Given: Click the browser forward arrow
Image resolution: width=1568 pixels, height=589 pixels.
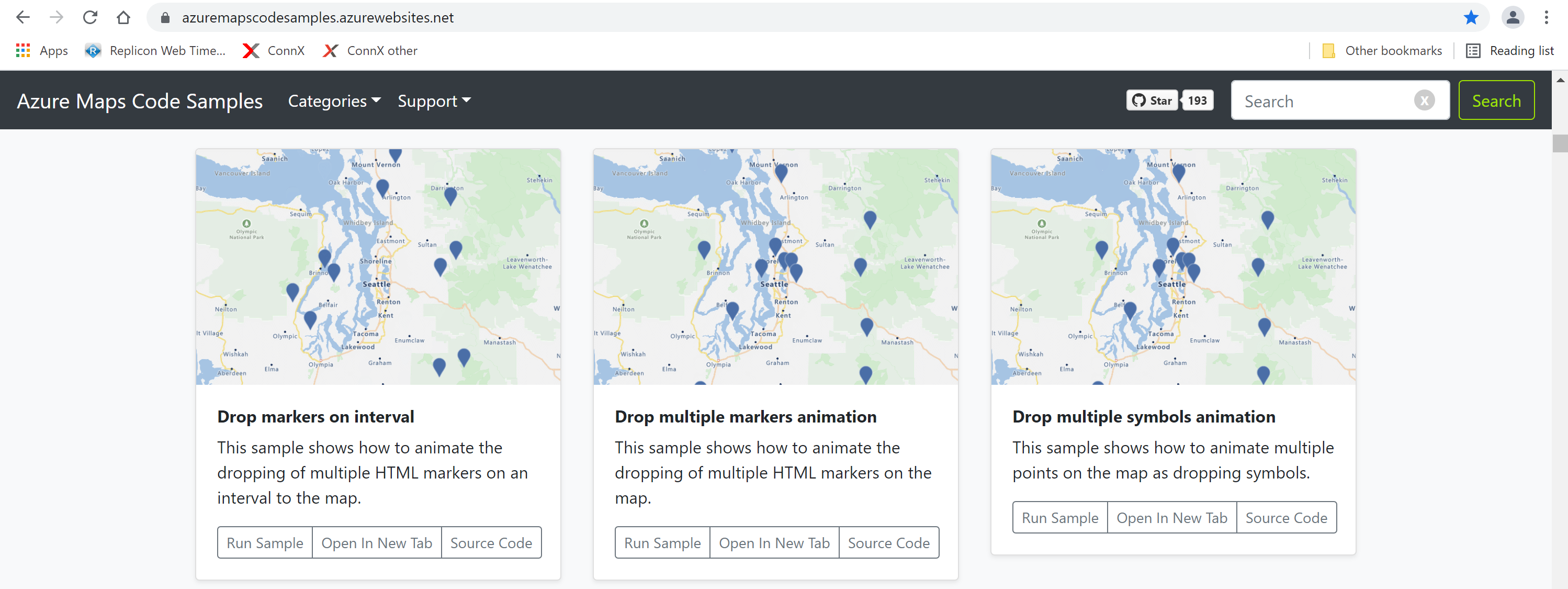Looking at the screenshot, I should click(57, 17).
